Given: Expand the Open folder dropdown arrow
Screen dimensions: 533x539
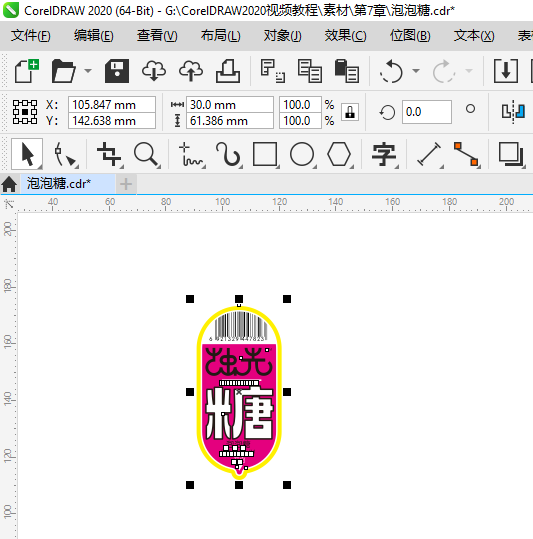Looking at the screenshot, I should [x=88, y=71].
